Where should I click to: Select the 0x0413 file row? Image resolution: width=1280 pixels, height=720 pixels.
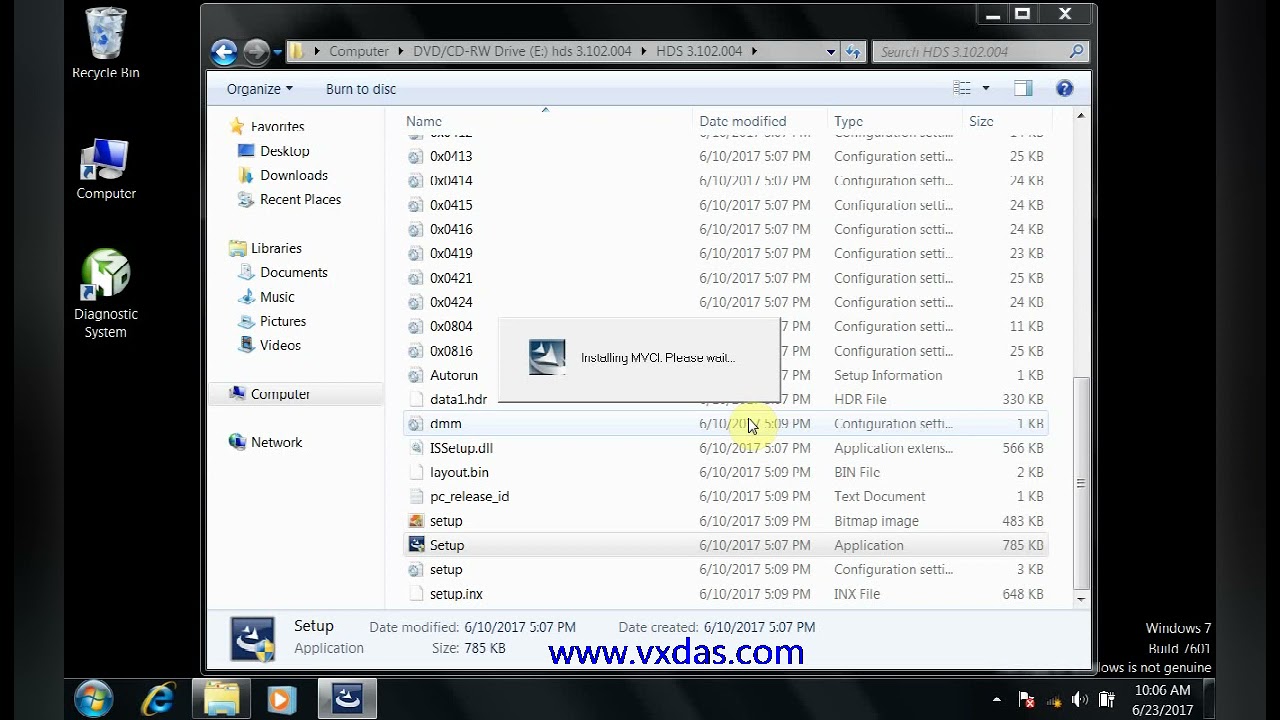tap(726, 156)
